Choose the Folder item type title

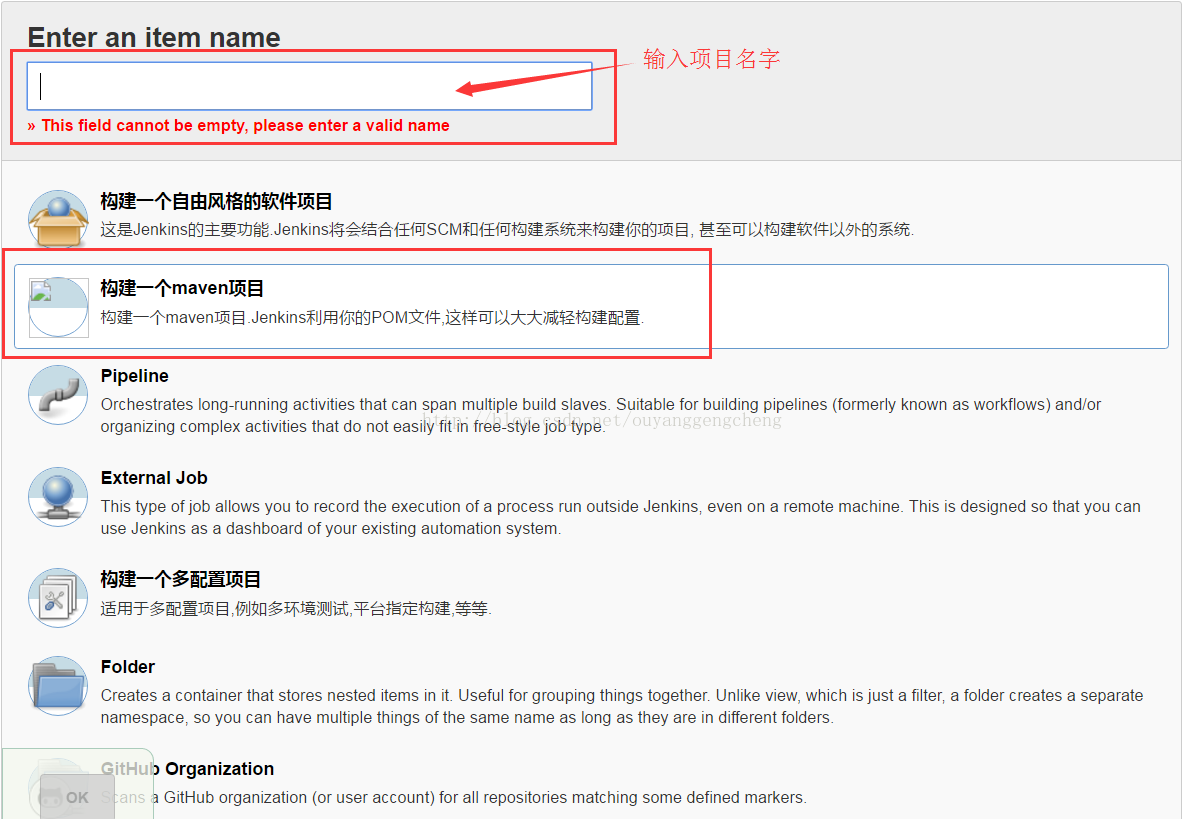(128, 667)
